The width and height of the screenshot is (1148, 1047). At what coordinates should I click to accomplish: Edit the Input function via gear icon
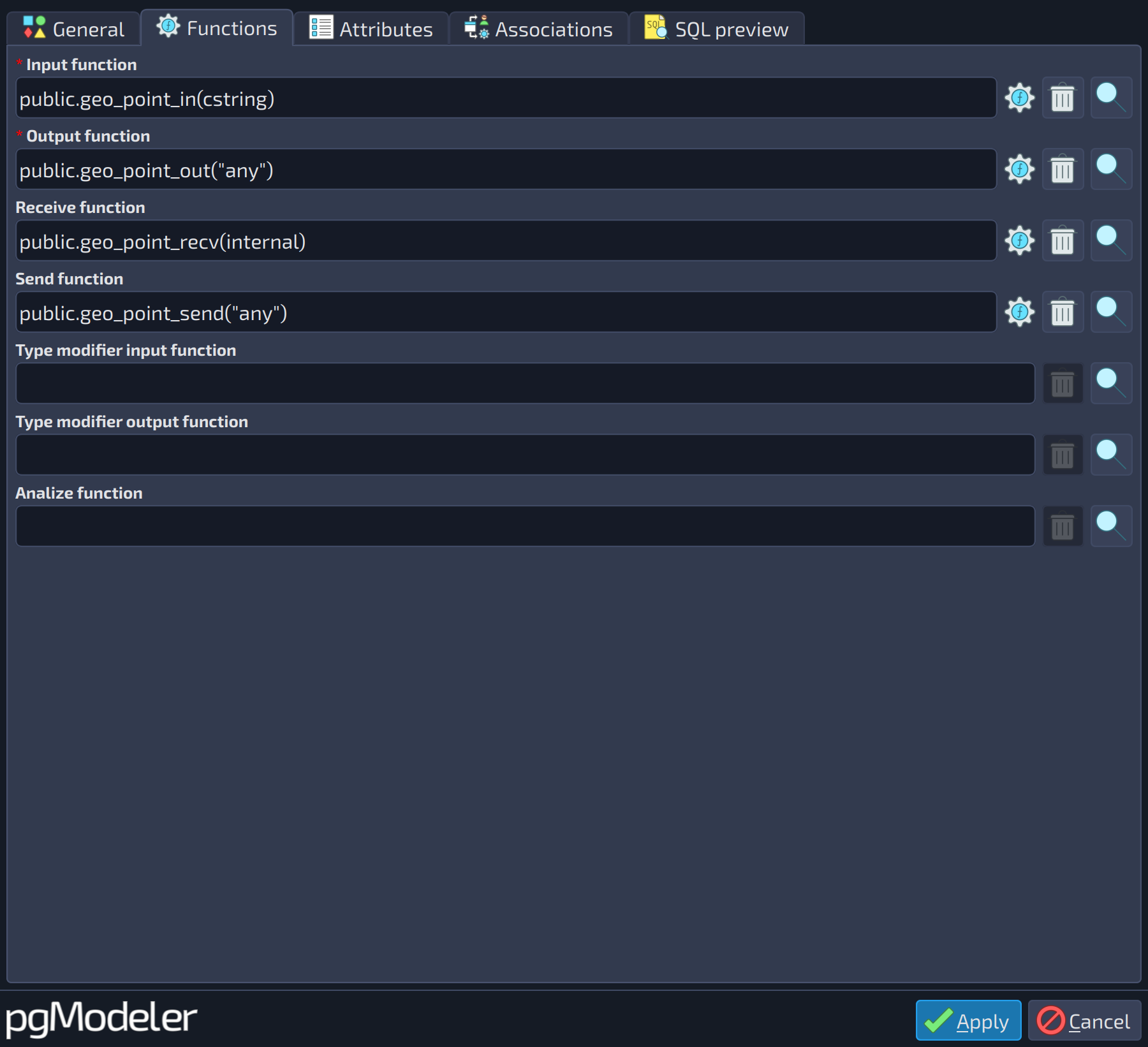[x=1020, y=98]
